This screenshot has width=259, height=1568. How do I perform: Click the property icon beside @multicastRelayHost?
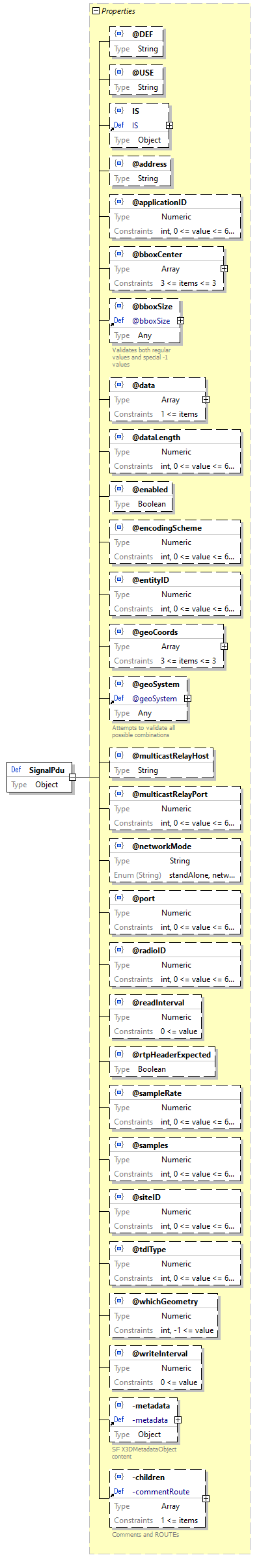119,755
